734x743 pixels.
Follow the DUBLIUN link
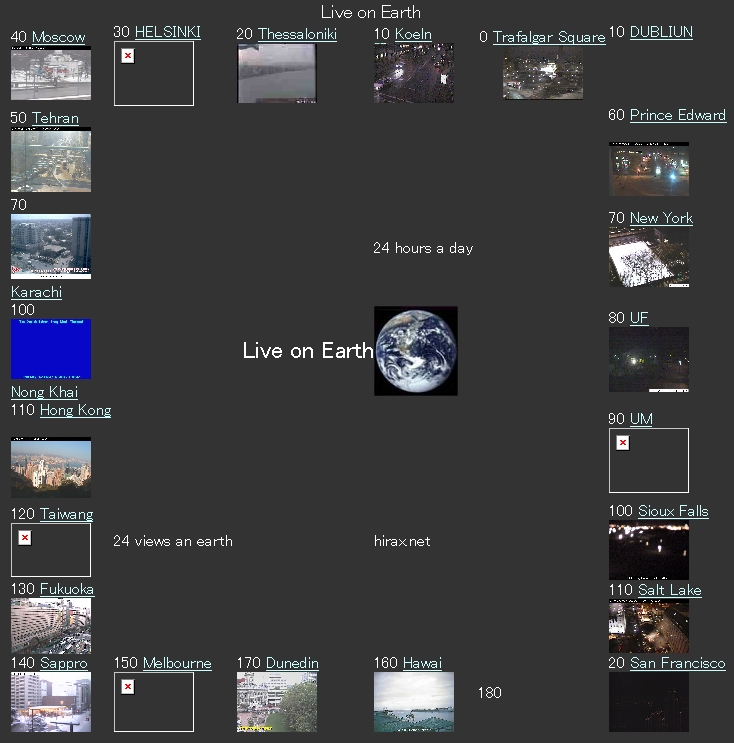click(x=660, y=32)
